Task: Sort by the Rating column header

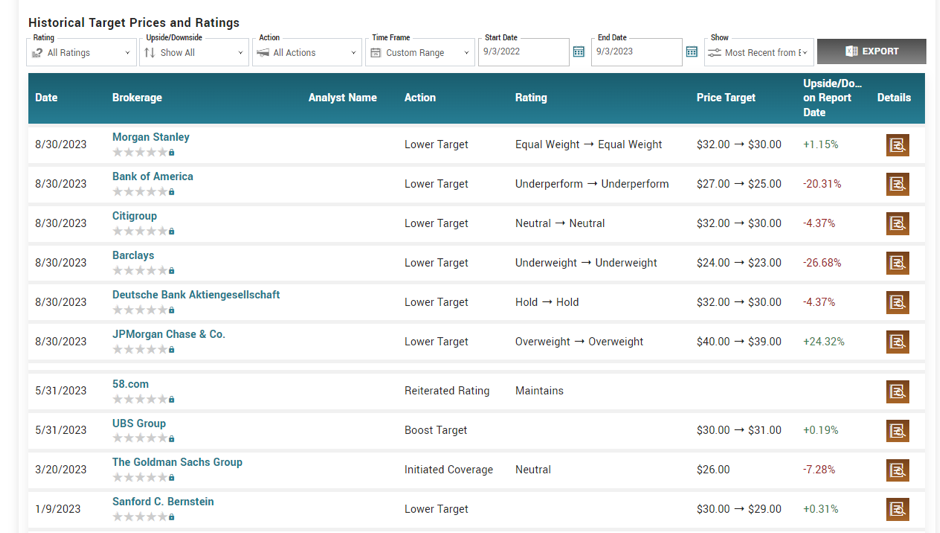Action: pos(531,98)
